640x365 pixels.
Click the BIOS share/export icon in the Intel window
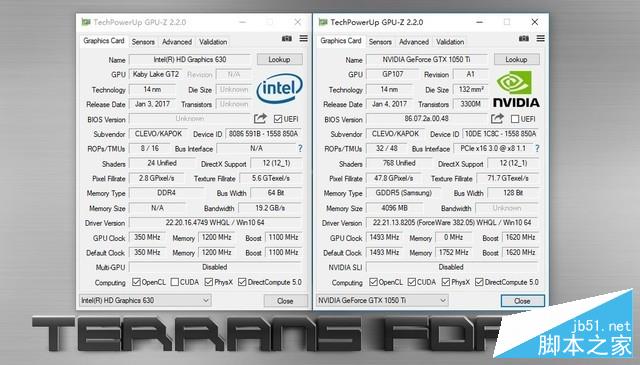pyautogui.click(x=260, y=119)
